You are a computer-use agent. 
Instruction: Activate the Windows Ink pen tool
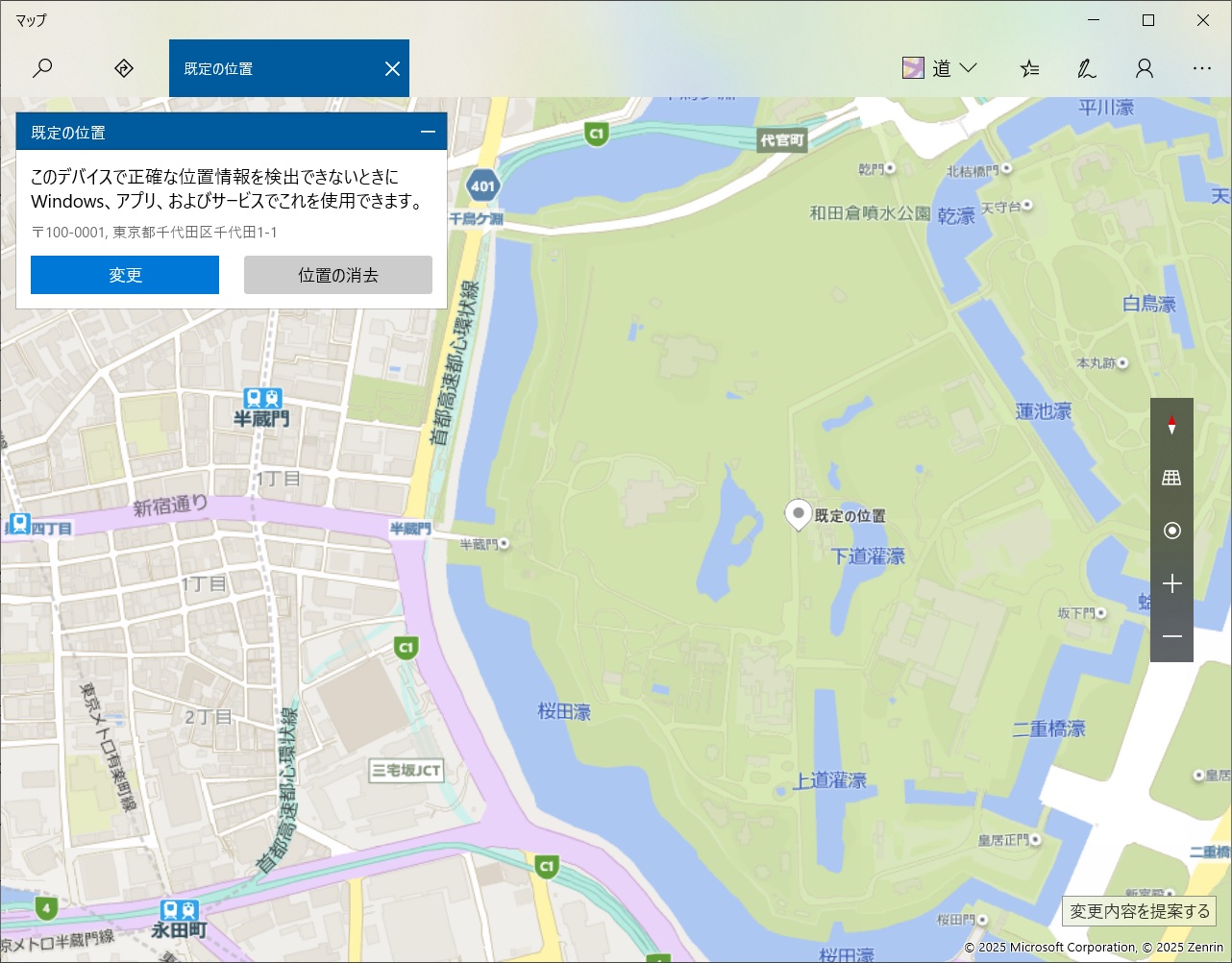[1086, 68]
